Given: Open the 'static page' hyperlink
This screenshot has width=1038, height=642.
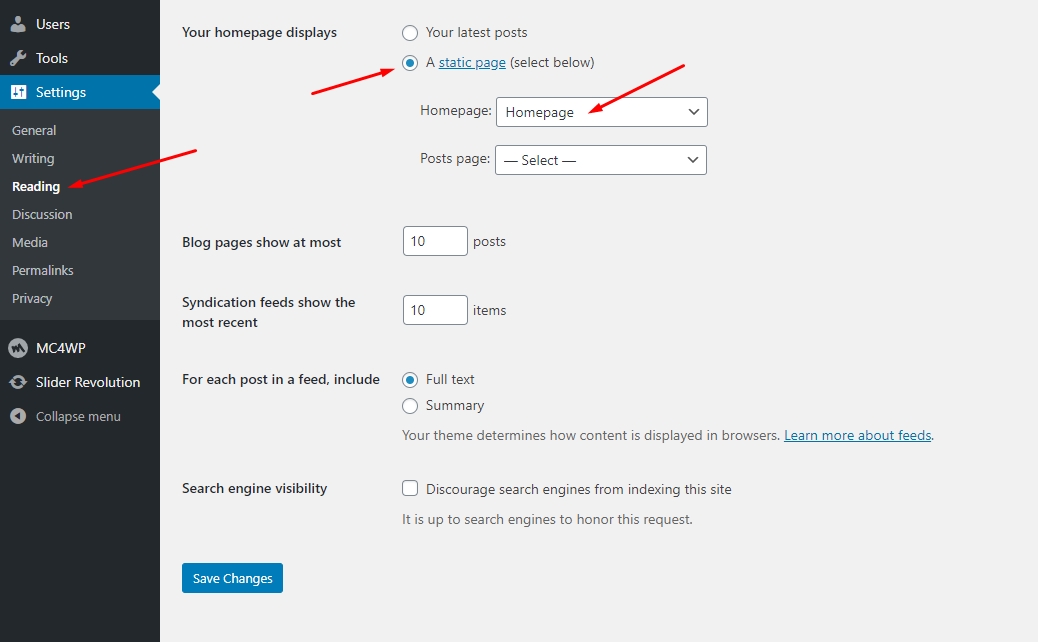Looking at the screenshot, I should pyautogui.click(x=472, y=63).
